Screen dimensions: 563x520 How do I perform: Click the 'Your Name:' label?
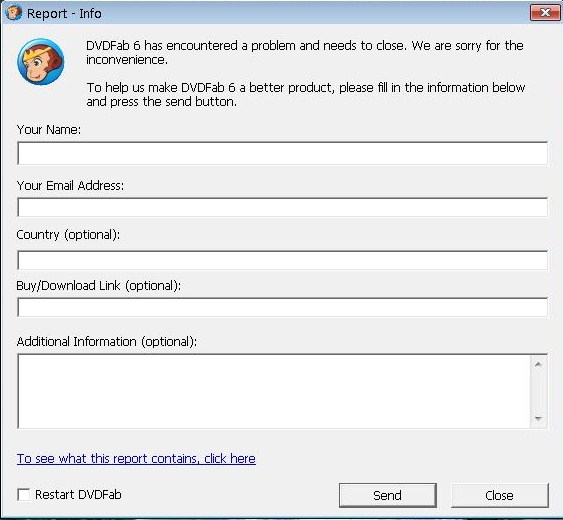coord(49,130)
